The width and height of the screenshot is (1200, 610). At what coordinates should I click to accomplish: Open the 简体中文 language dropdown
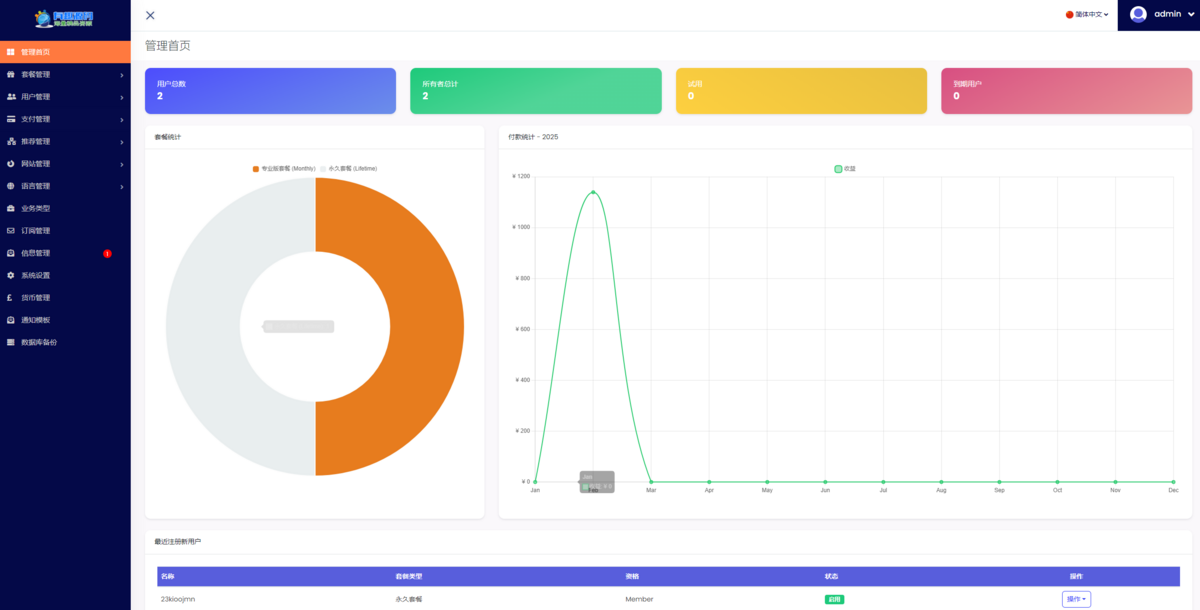(1087, 15)
